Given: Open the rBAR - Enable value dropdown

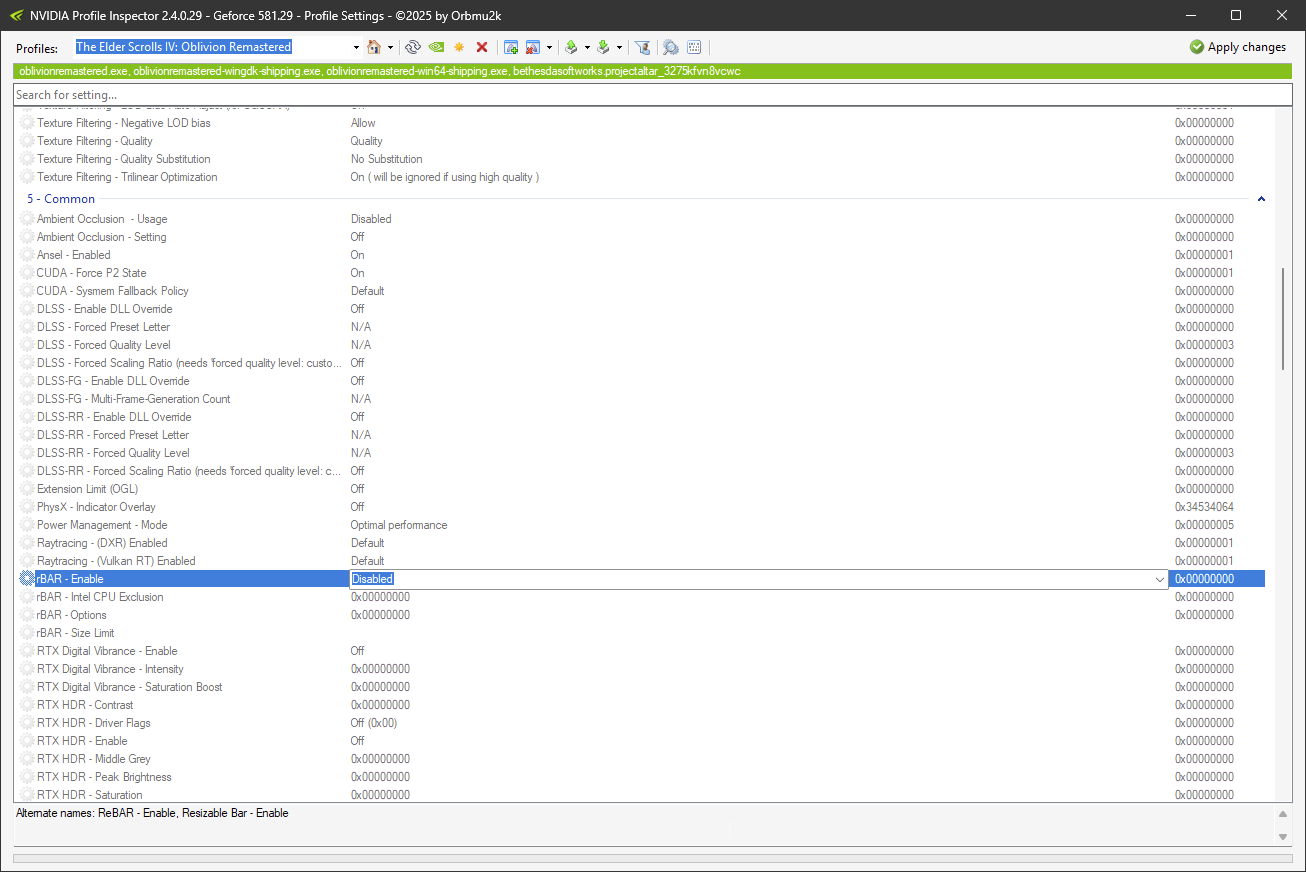Looking at the screenshot, I should coord(1160,579).
